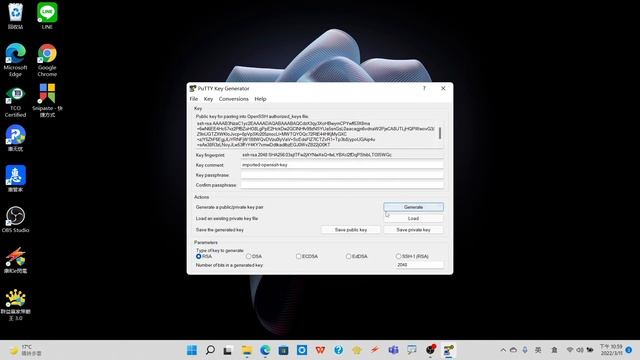Open Microsoft Store on the taskbar
Screen dimensions: 640x360
[283, 350]
